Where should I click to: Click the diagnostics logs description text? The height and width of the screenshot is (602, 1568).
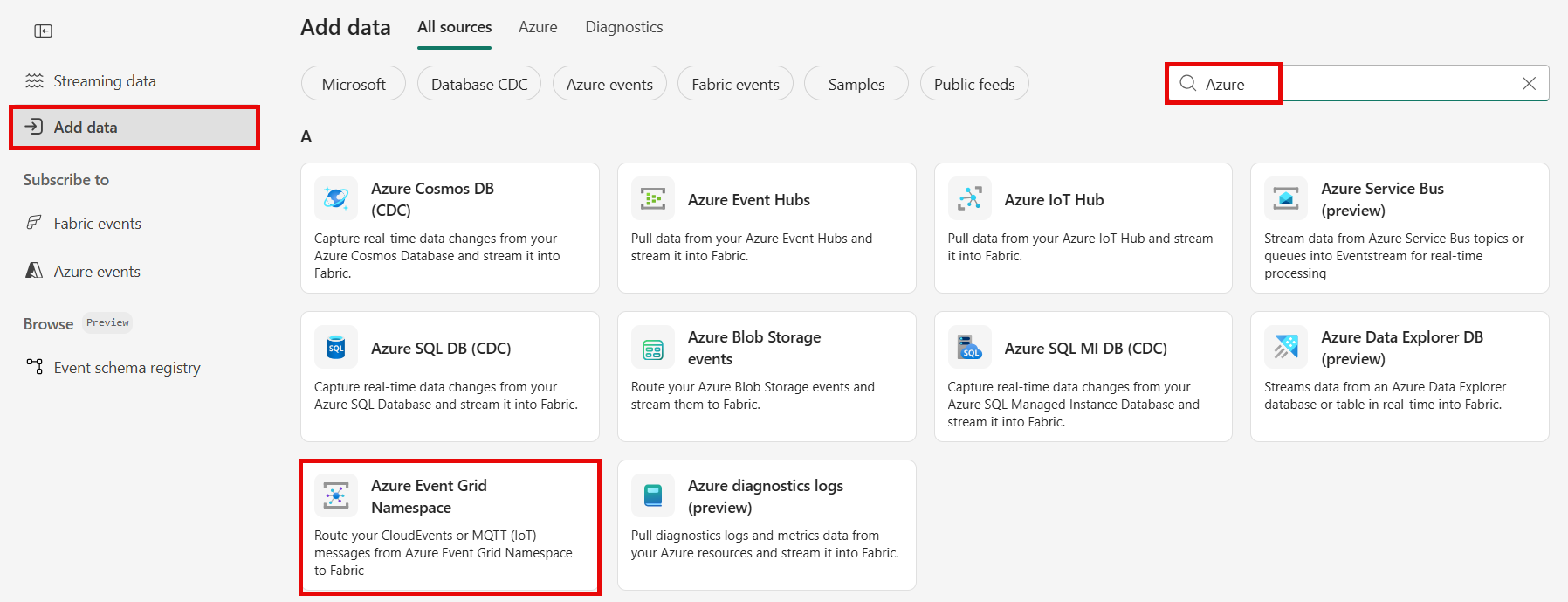coord(765,543)
